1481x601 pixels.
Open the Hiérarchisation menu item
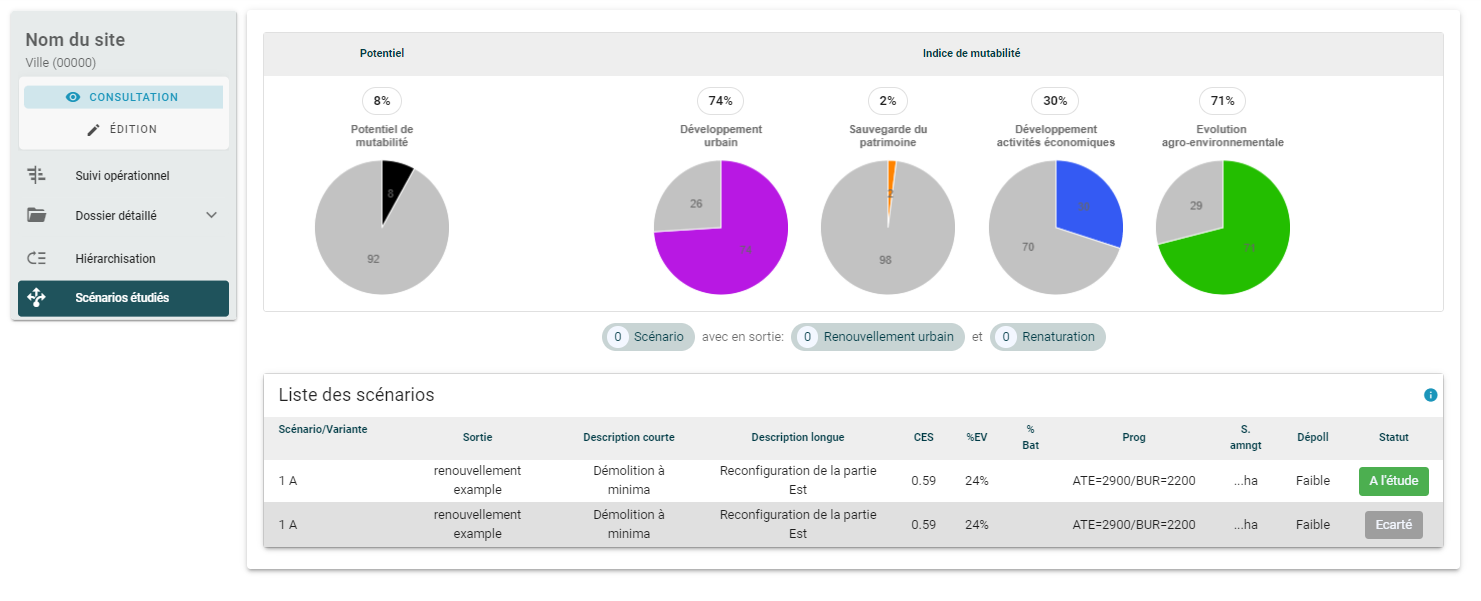coord(115,259)
